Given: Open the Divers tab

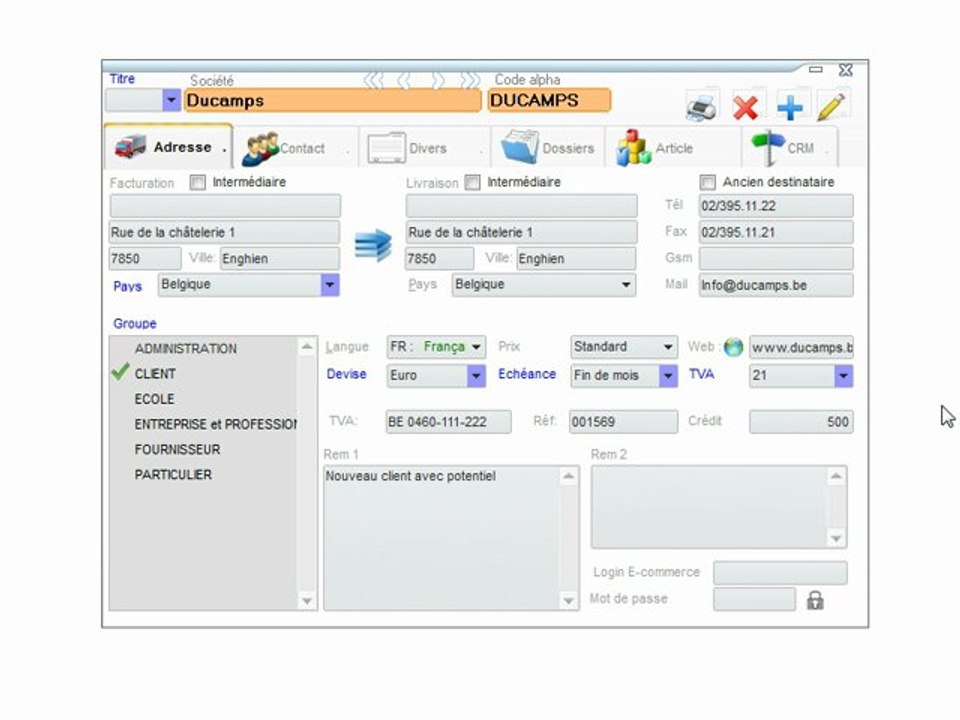Looking at the screenshot, I should (x=424, y=148).
